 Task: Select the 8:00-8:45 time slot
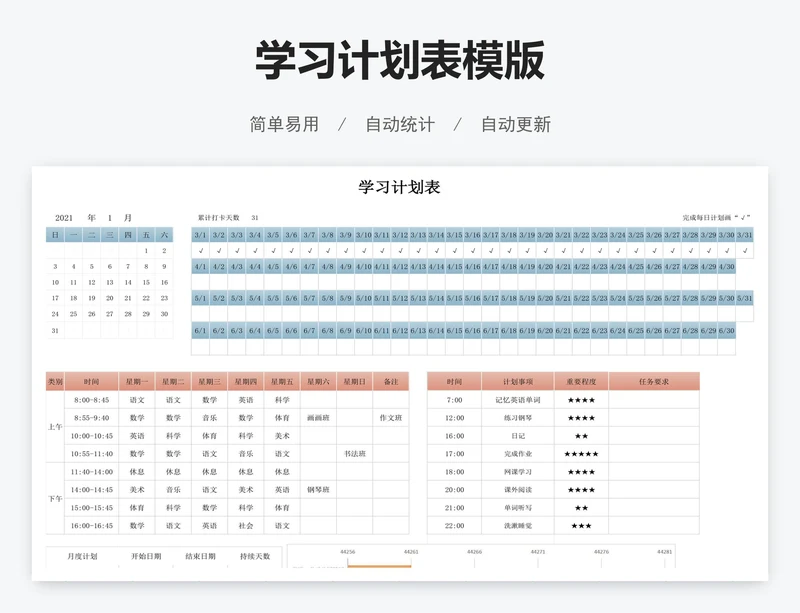[91, 400]
